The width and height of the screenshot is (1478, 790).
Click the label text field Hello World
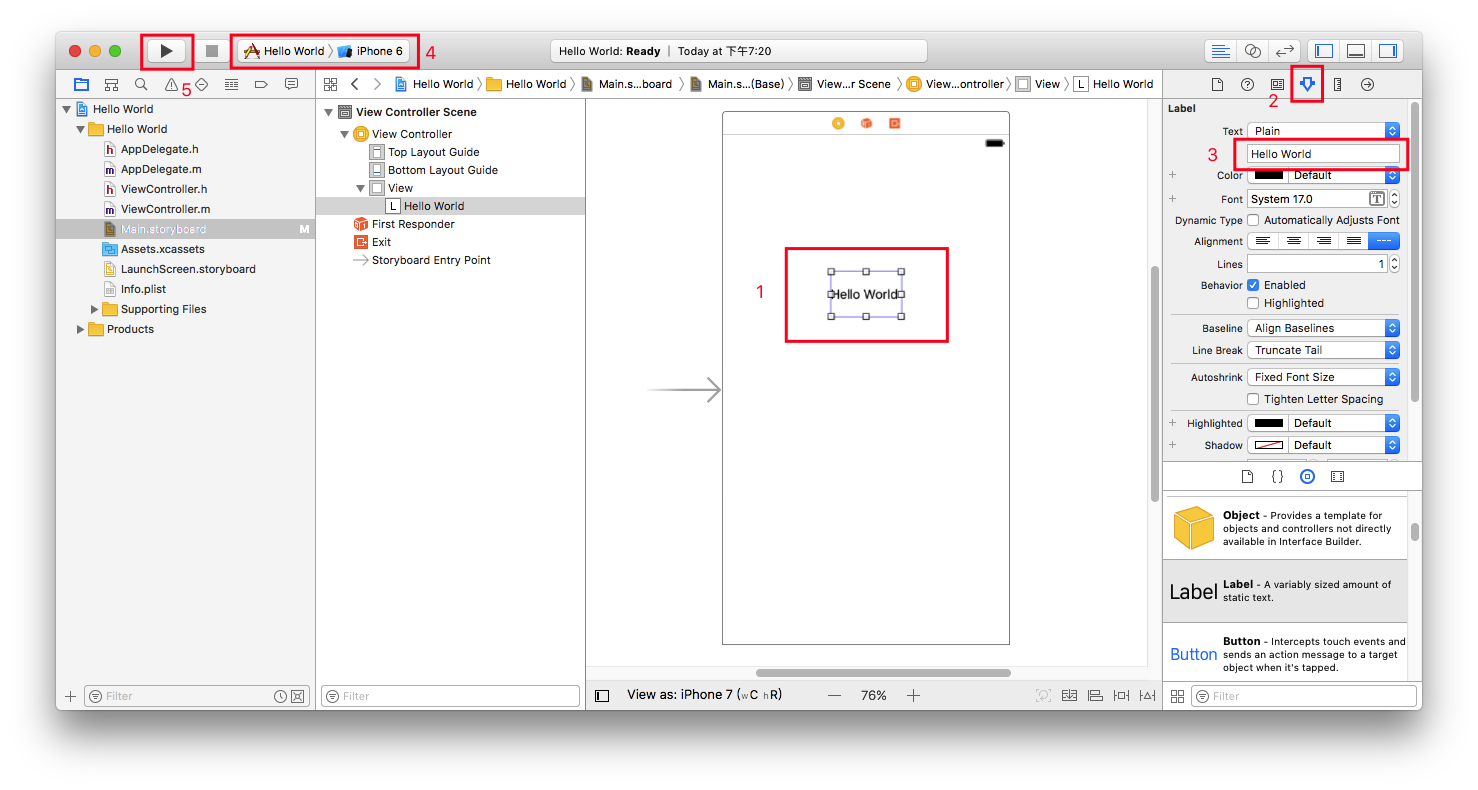[x=1324, y=154]
